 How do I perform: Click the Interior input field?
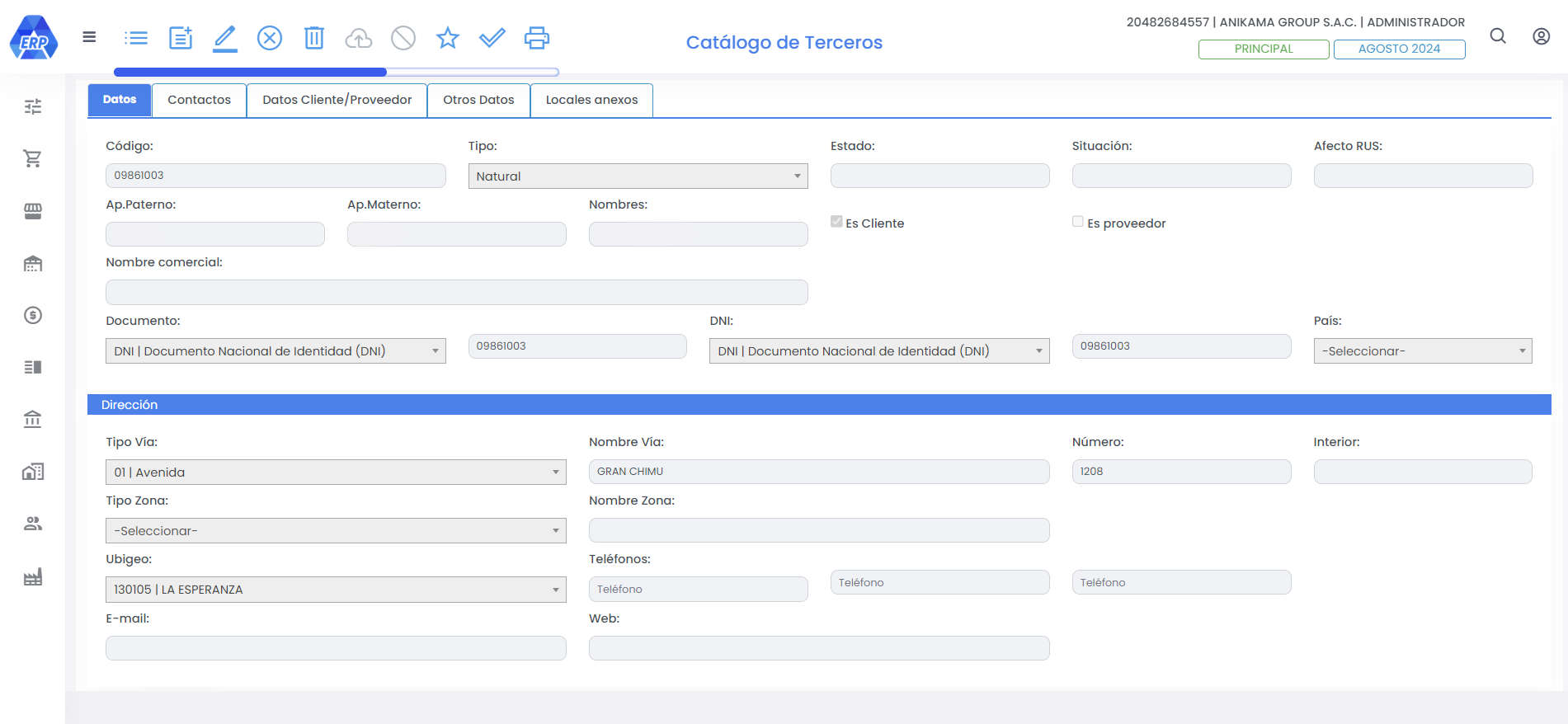[x=1423, y=471]
